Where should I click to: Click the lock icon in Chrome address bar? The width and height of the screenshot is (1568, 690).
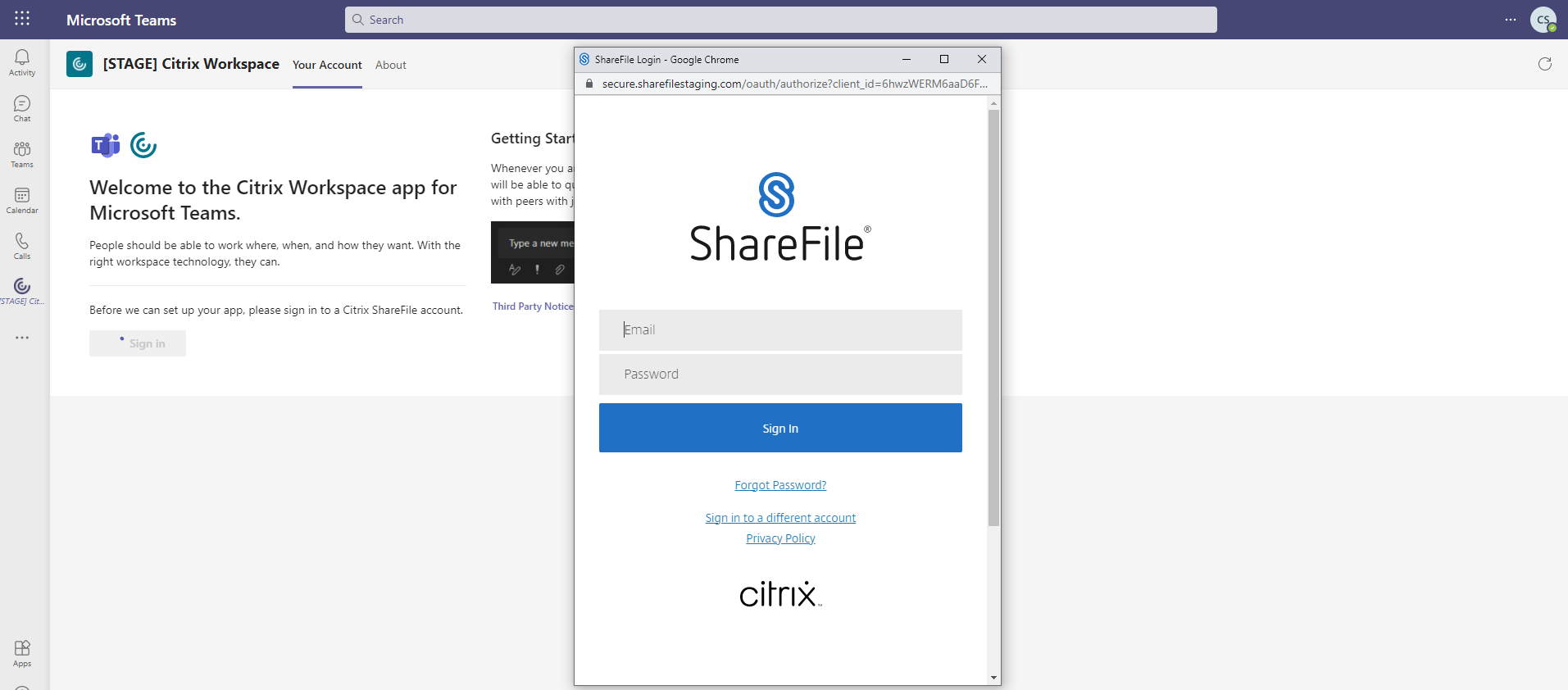(589, 84)
